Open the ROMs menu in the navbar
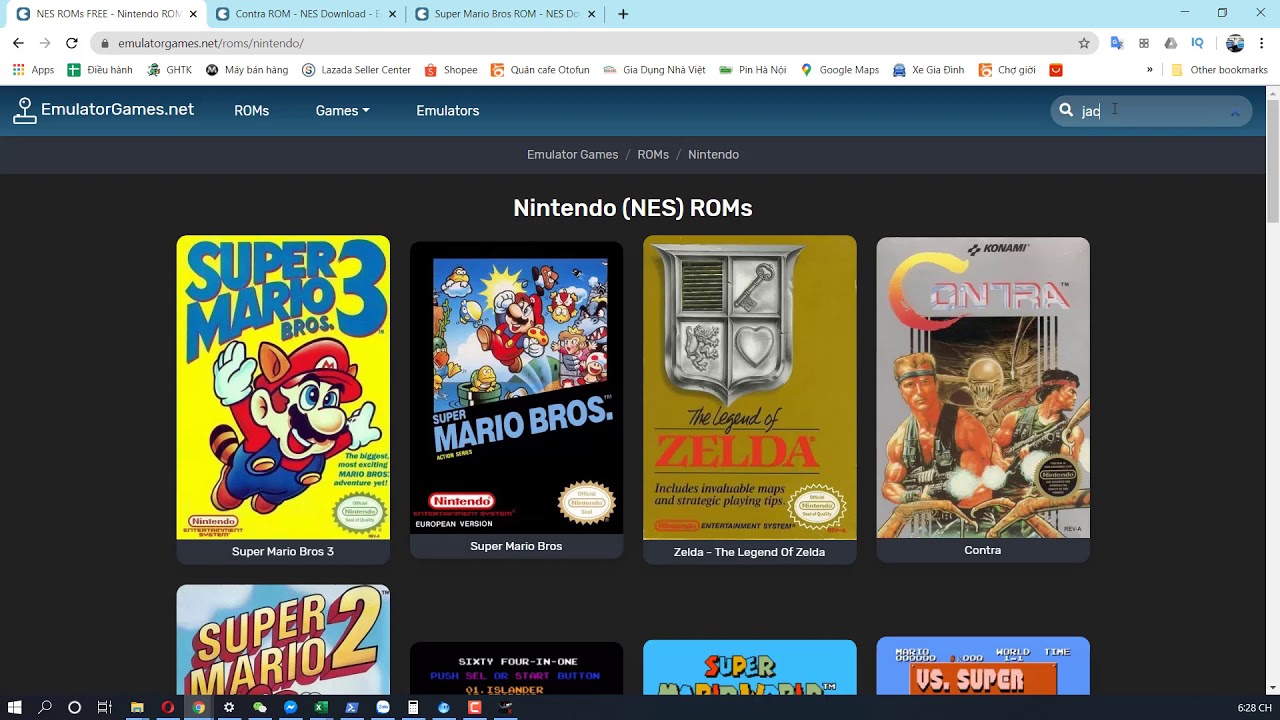The width and height of the screenshot is (1280, 720). pyautogui.click(x=251, y=111)
